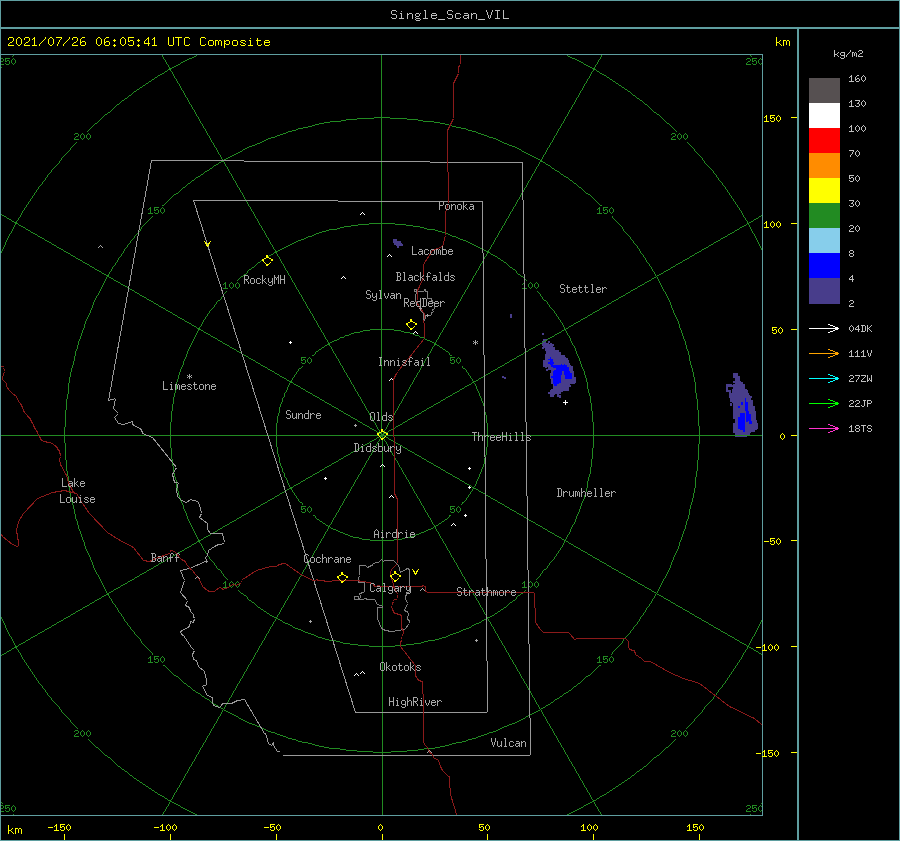The width and height of the screenshot is (900, 841).
Task: Click the Drumheller label
Action: pos(586,493)
